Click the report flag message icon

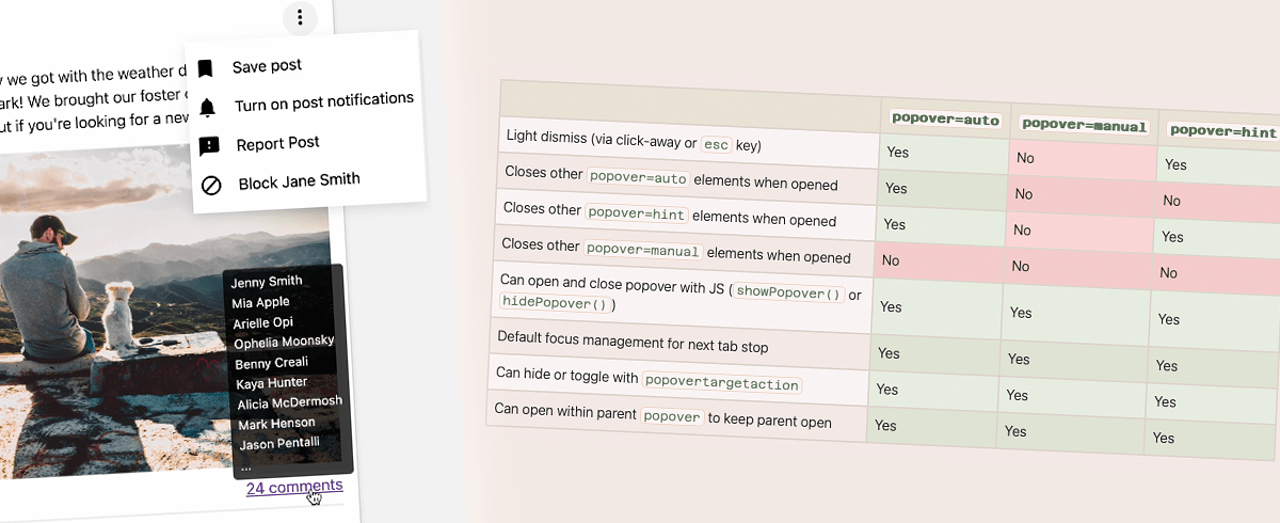(209, 146)
